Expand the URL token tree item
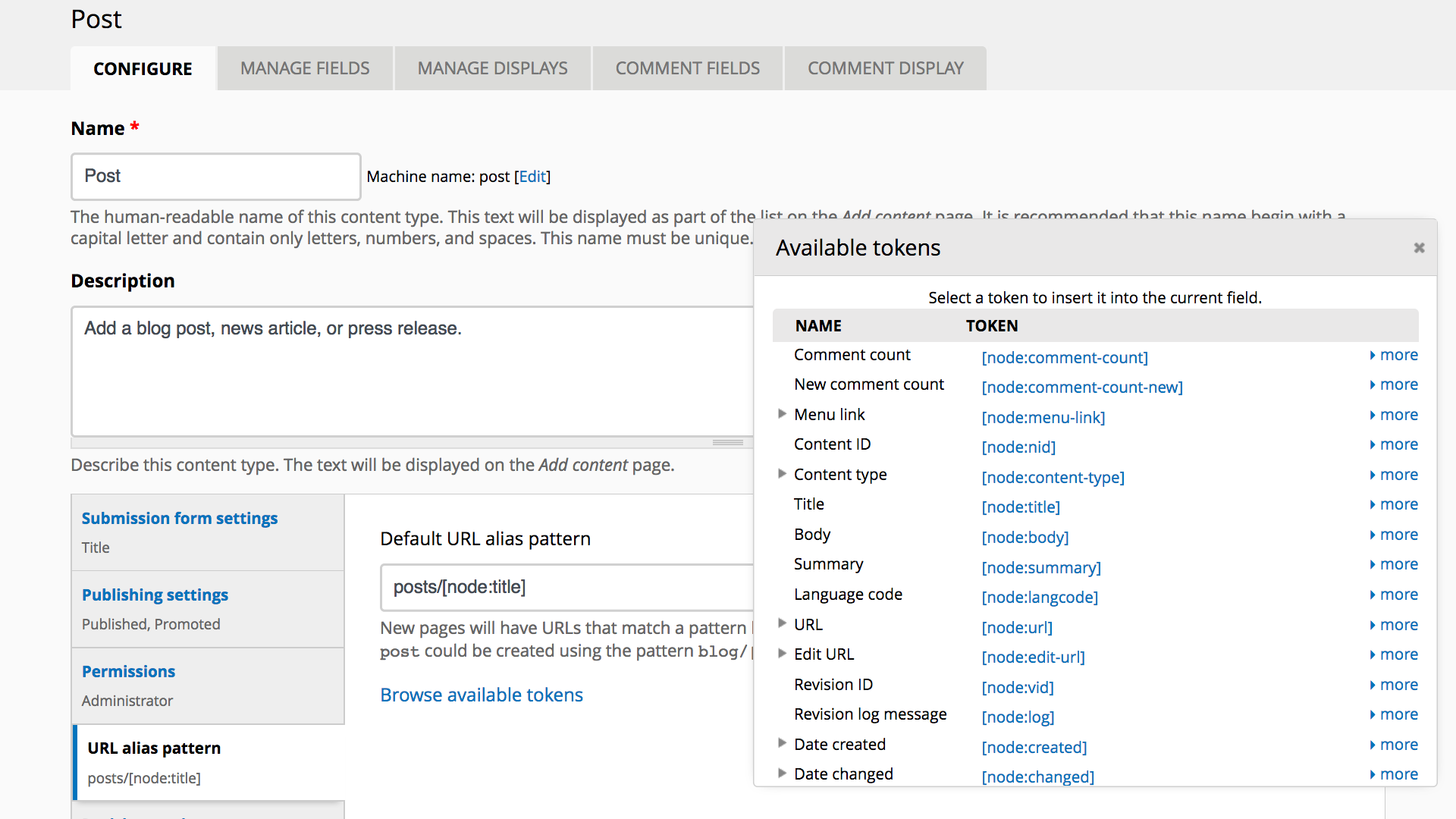Viewport: 1456px width, 819px height. tap(782, 623)
